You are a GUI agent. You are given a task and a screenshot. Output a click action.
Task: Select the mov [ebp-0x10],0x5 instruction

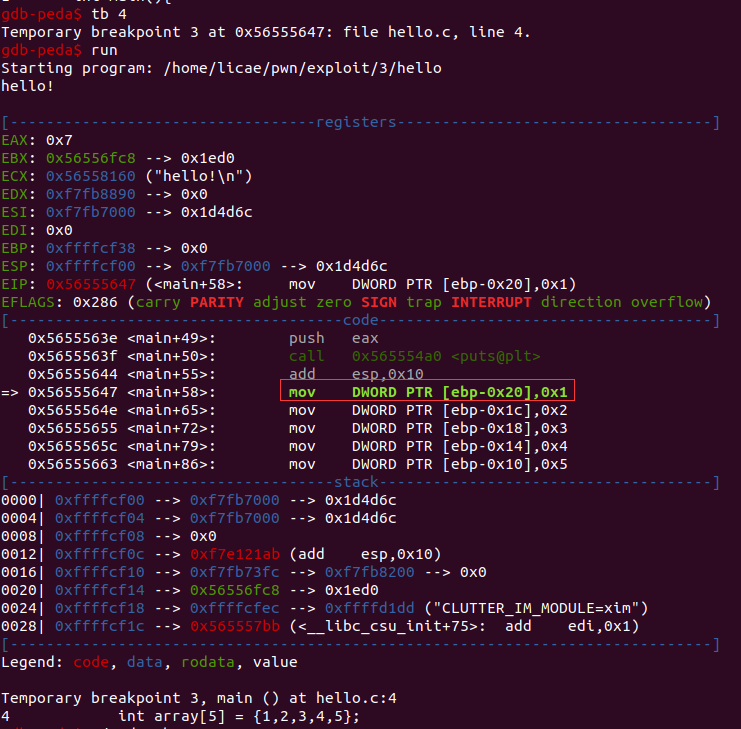click(428, 464)
